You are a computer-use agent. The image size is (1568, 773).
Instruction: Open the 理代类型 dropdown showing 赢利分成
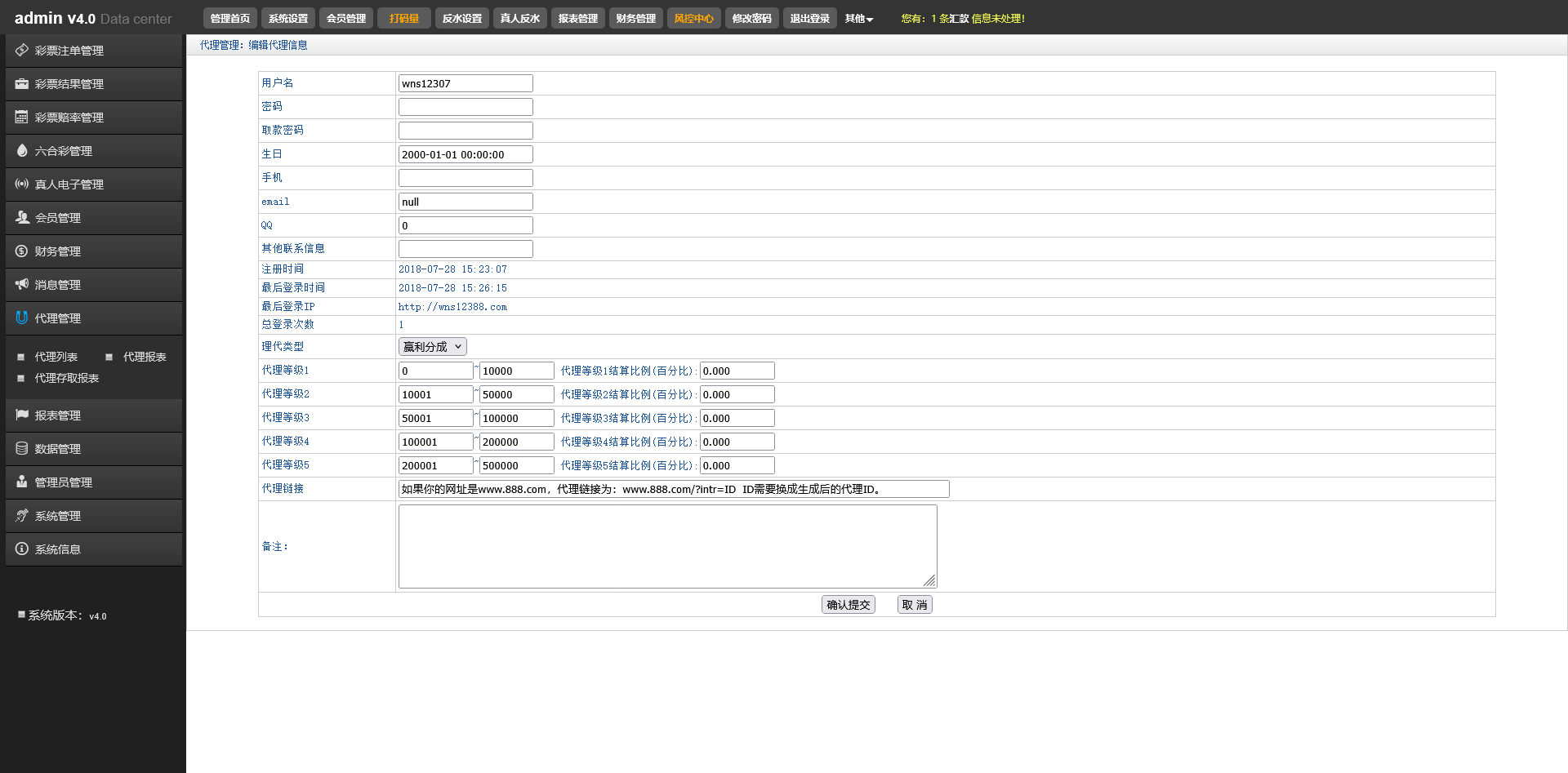(x=432, y=347)
